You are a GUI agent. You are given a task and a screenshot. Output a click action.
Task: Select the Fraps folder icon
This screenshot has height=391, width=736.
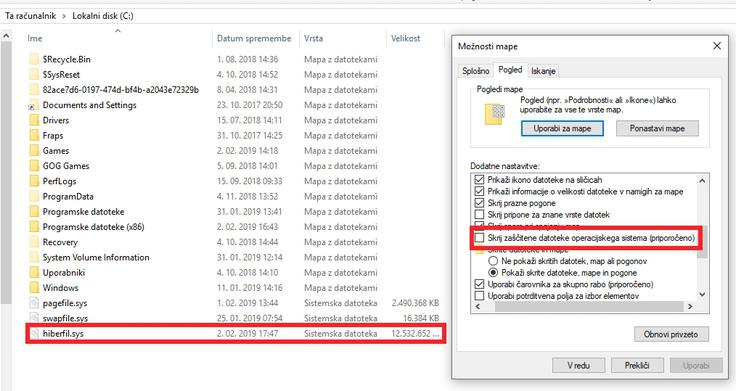(x=34, y=136)
